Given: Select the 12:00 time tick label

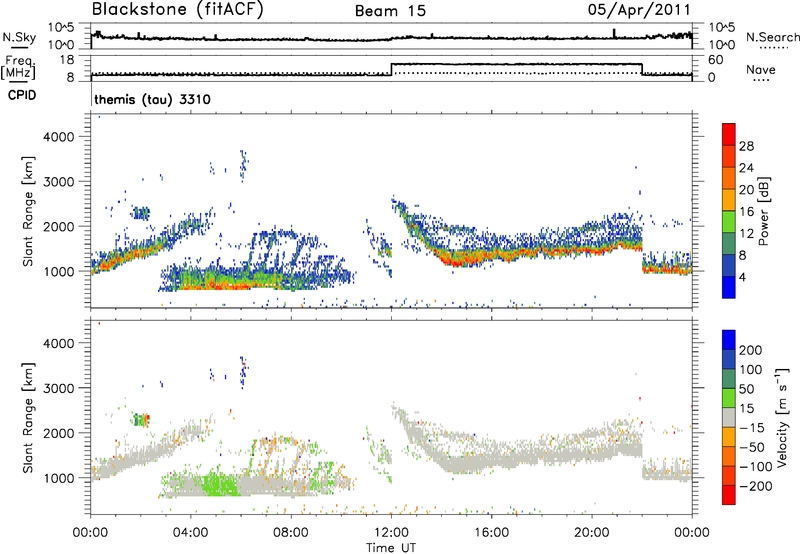Looking at the screenshot, I should coord(391,533).
